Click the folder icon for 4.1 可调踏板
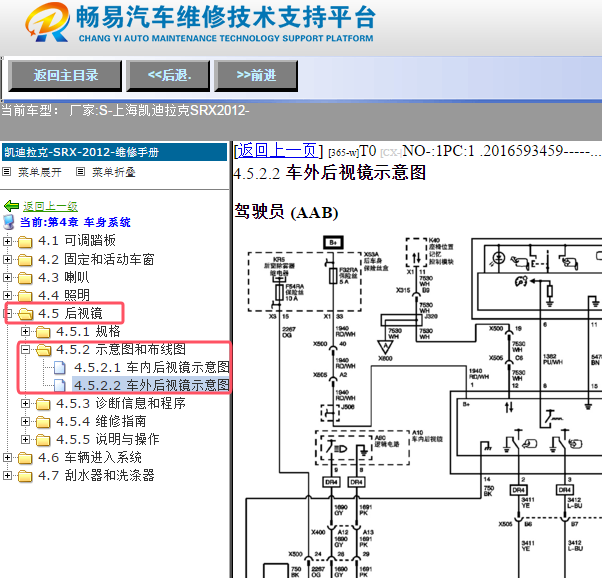602x578 pixels. coord(25,242)
